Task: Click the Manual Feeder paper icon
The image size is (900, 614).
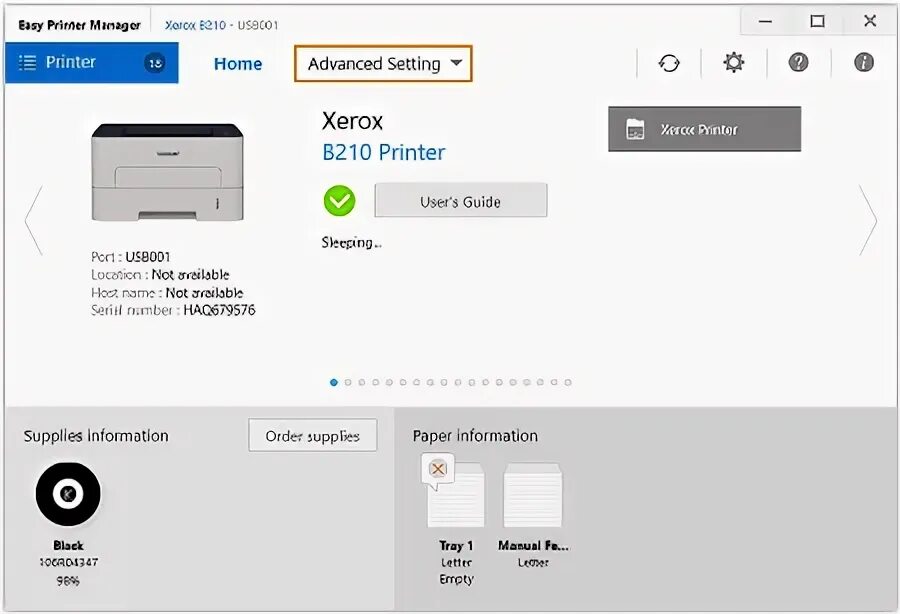Action: (x=533, y=495)
